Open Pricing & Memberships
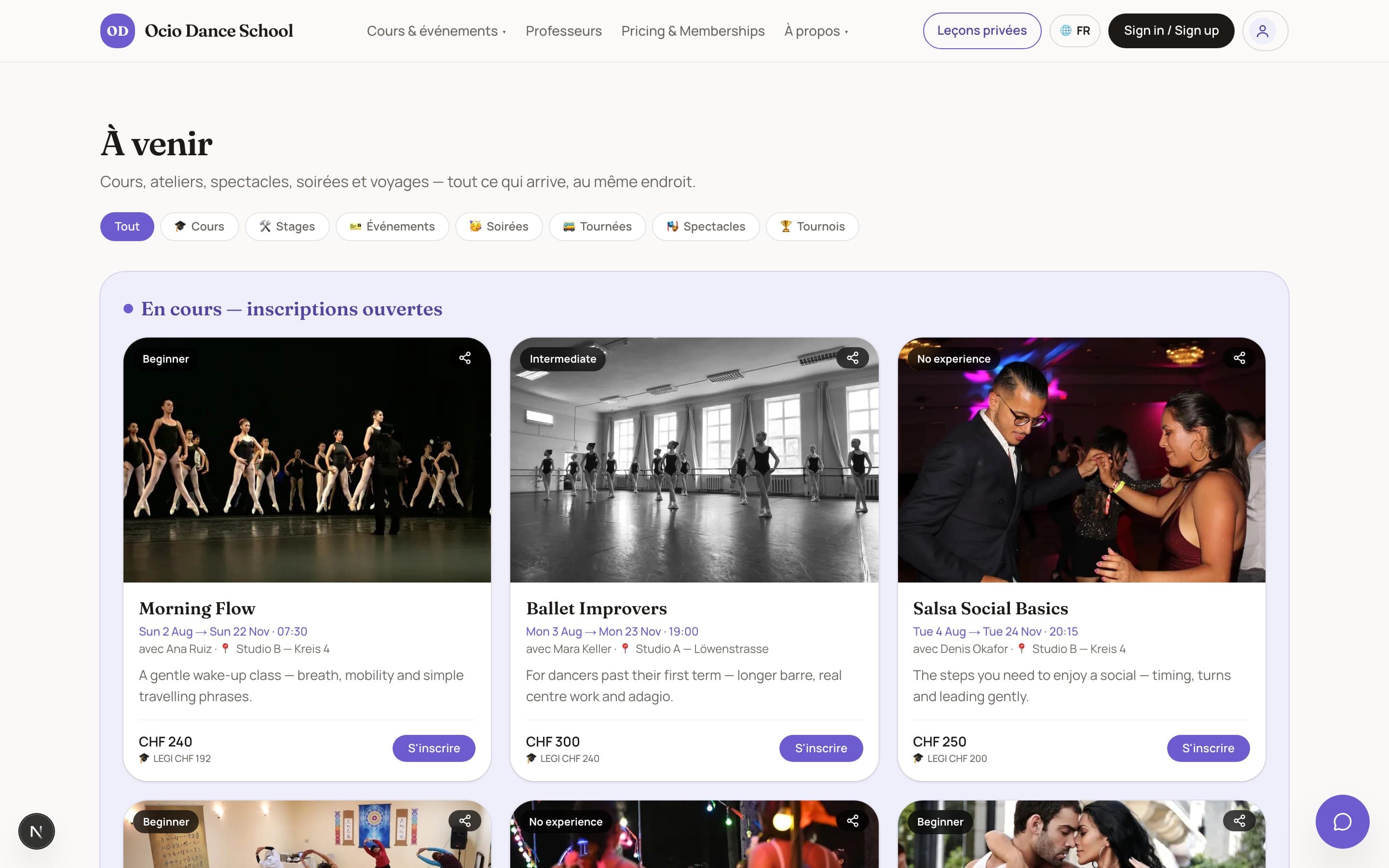 click(693, 31)
